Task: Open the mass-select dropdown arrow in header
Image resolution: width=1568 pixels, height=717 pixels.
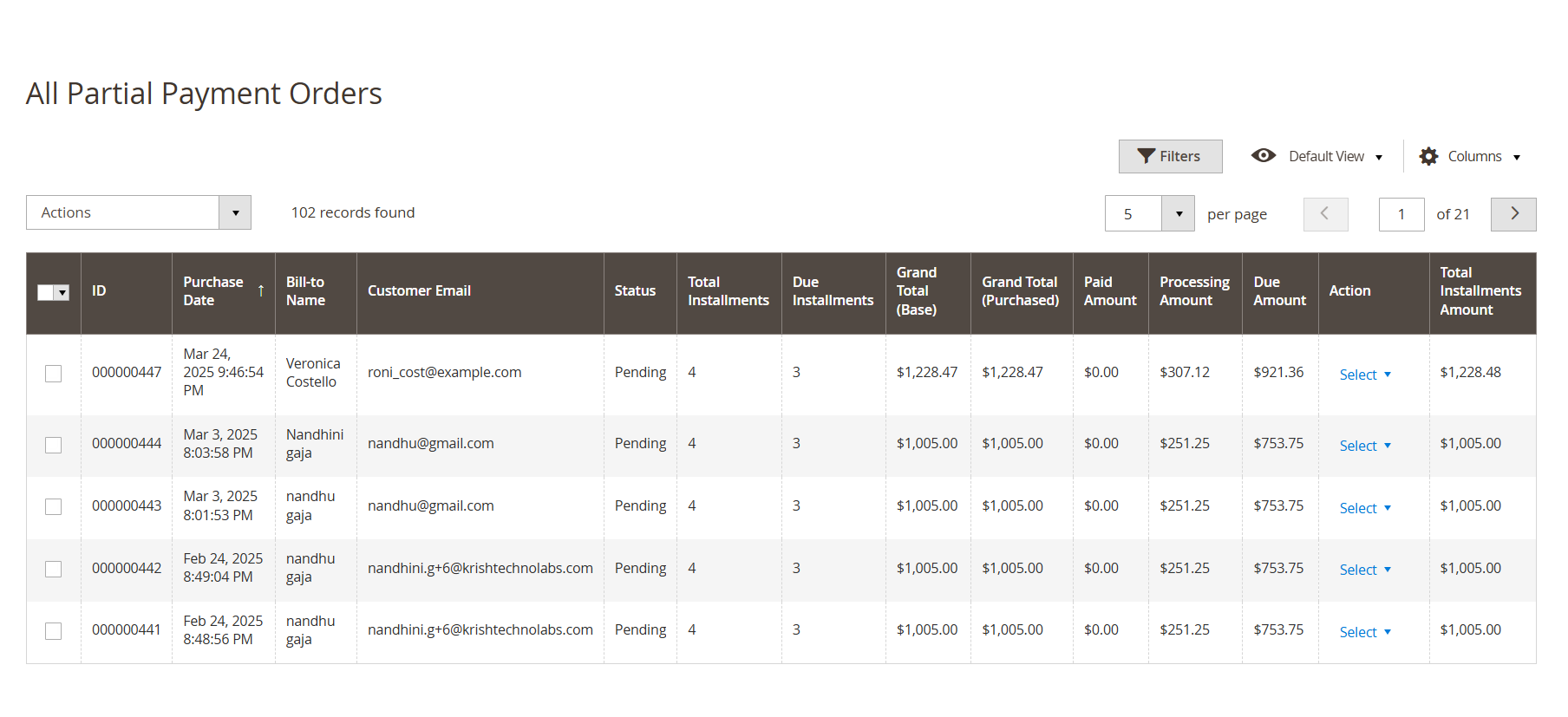Action: click(x=62, y=293)
